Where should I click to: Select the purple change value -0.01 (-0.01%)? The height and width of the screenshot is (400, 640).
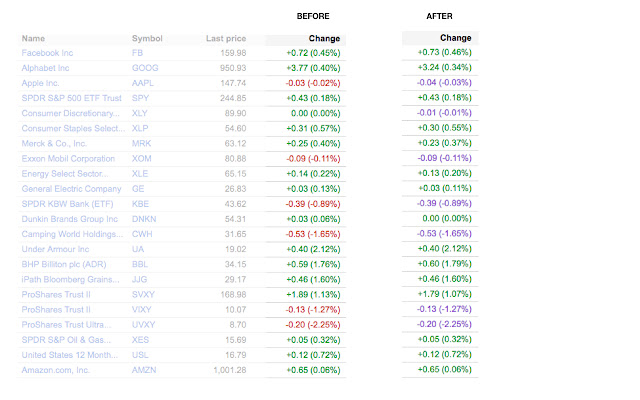(444, 113)
